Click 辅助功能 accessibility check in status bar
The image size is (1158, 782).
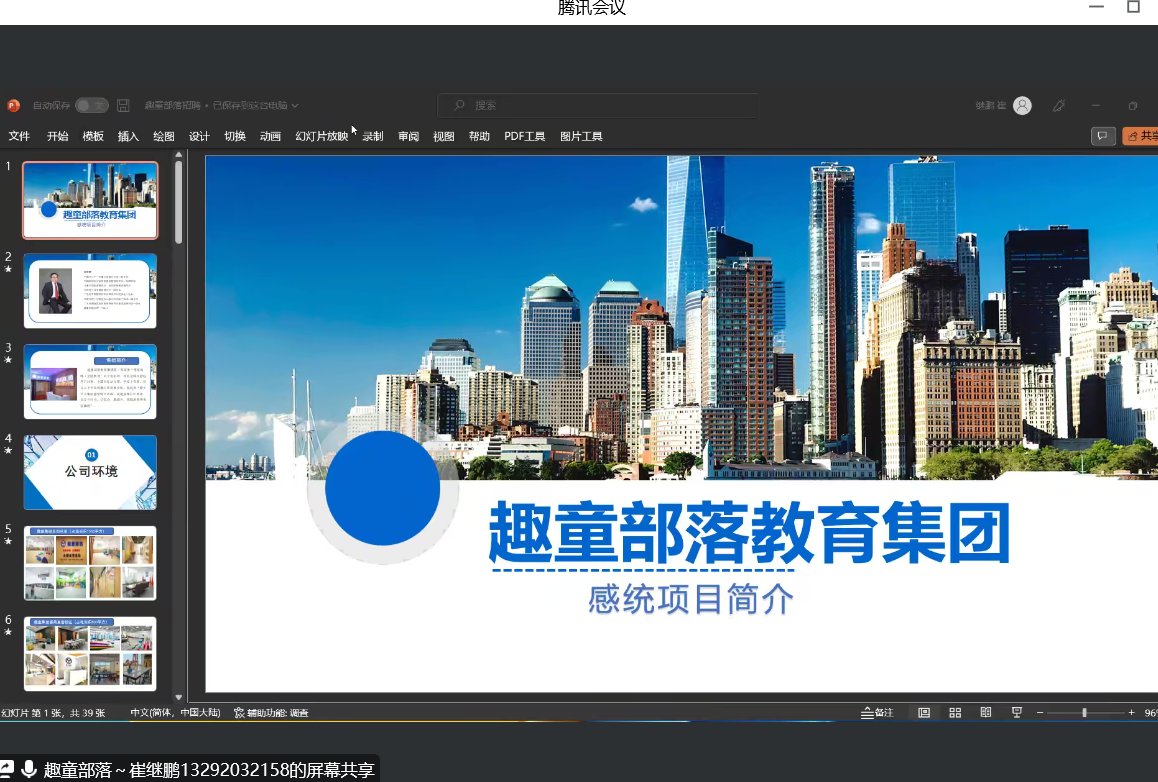[271, 713]
